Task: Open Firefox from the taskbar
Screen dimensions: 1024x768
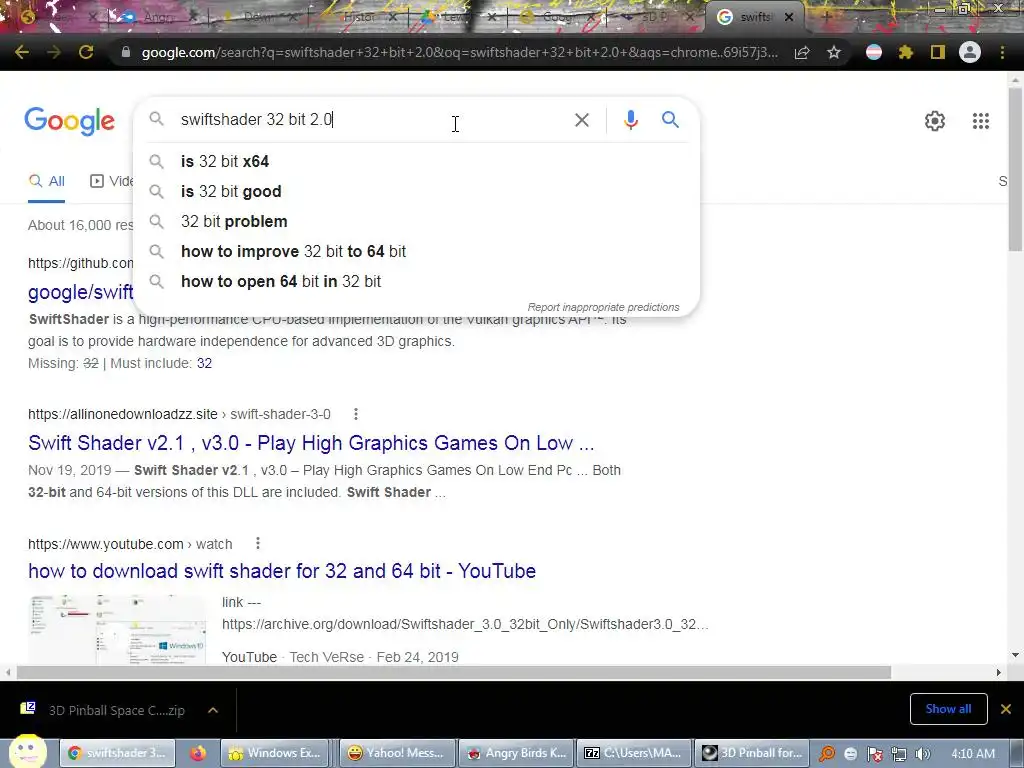Action: (198, 753)
